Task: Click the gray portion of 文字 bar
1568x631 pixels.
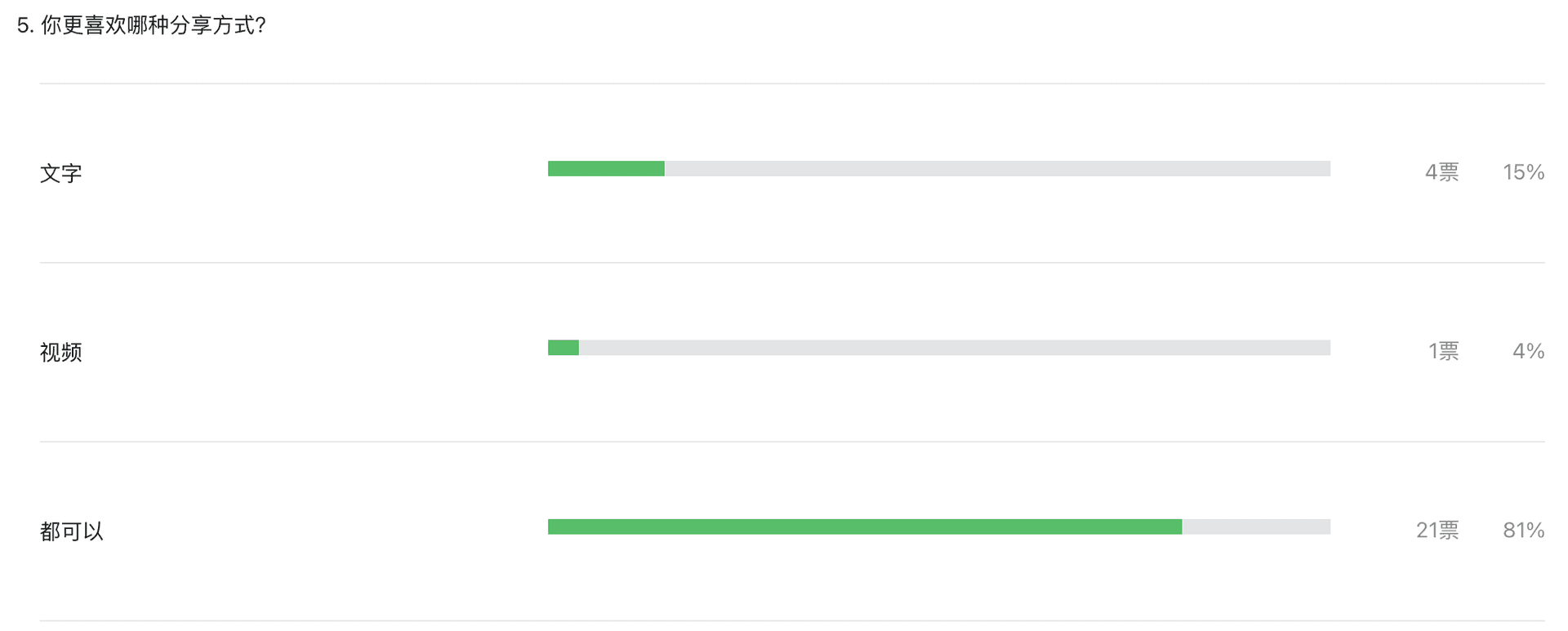Action: (997, 169)
